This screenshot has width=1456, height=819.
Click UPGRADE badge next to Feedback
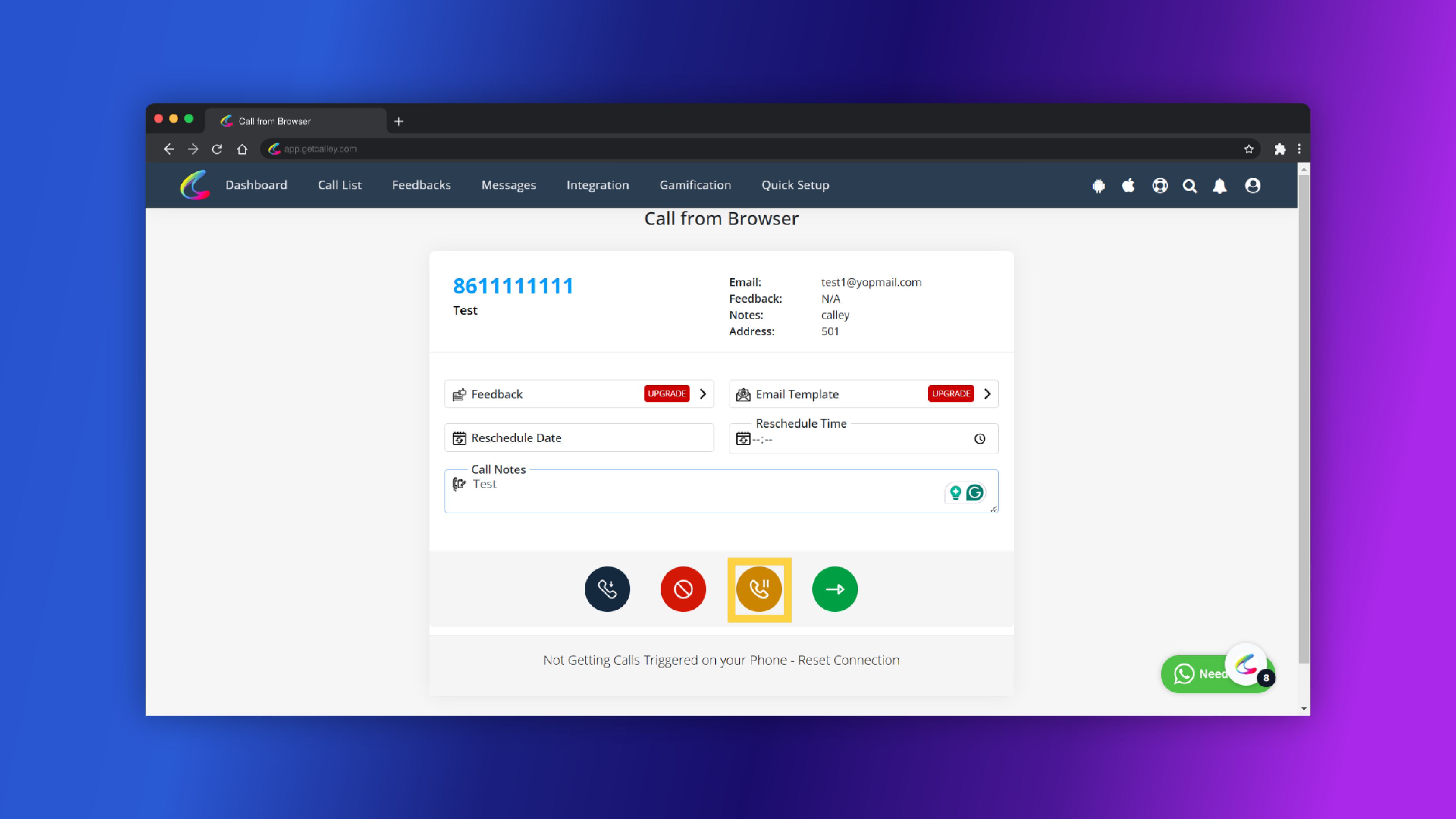coord(666,393)
